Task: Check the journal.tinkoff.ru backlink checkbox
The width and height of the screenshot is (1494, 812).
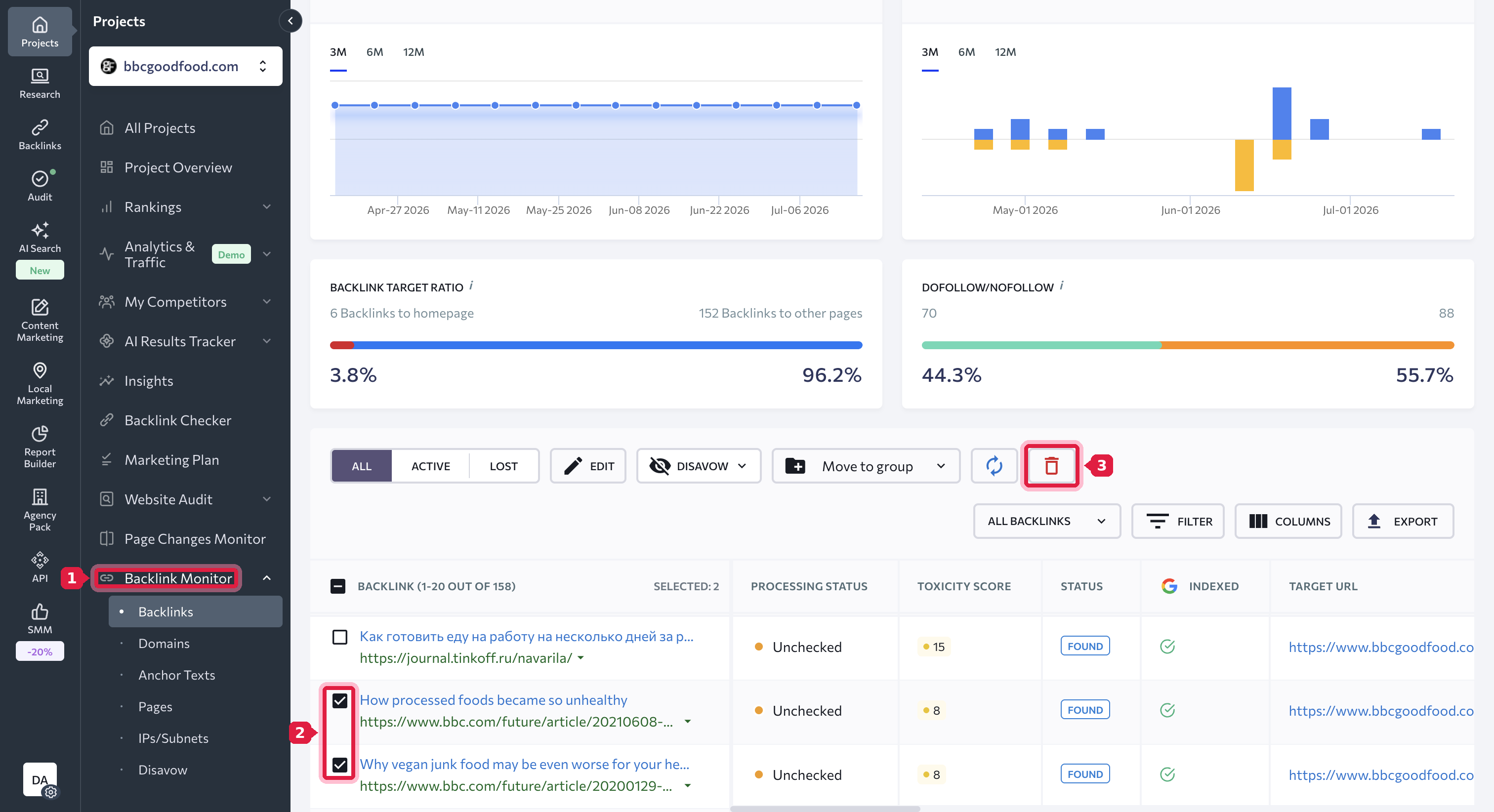Action: click(340, 637)
